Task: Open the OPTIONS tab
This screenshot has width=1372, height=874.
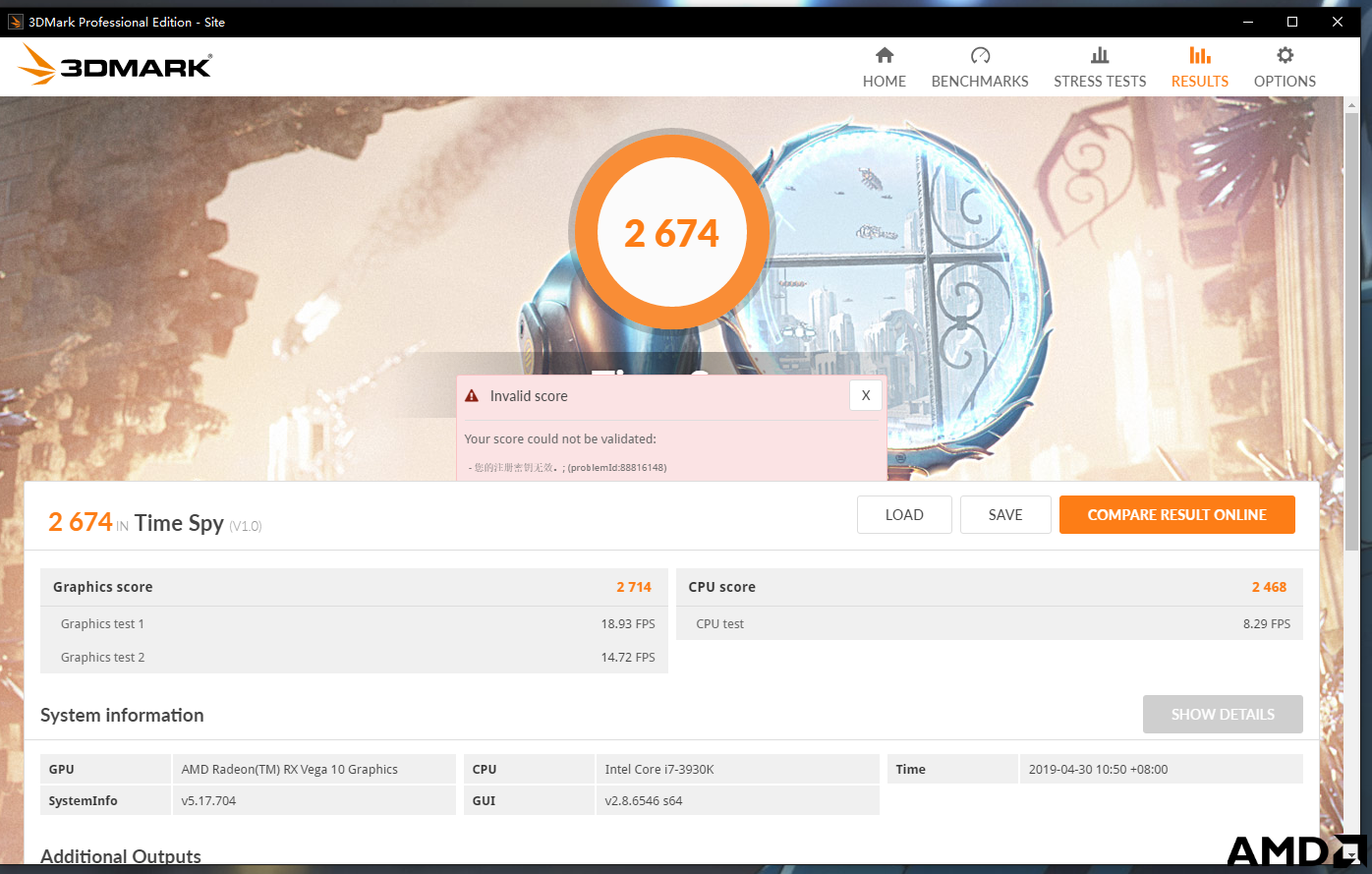Action: 1285,68
